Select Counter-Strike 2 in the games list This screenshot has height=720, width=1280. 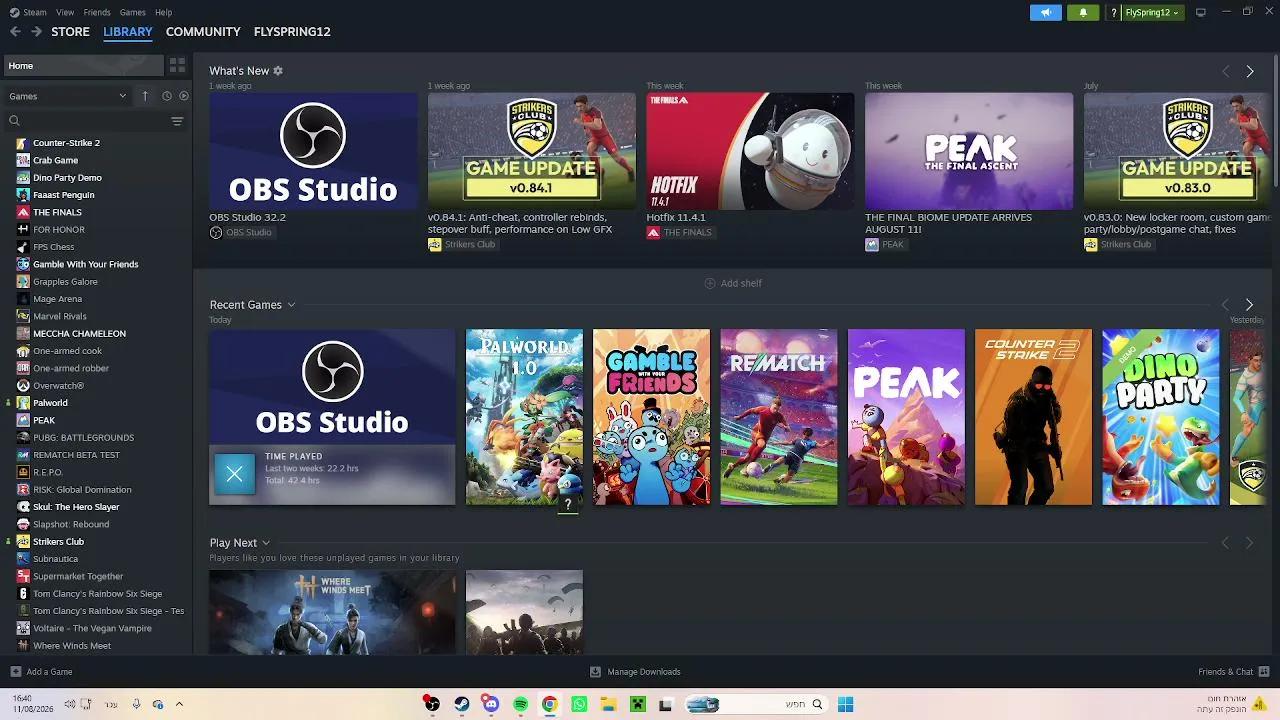(x=66, y=143)
